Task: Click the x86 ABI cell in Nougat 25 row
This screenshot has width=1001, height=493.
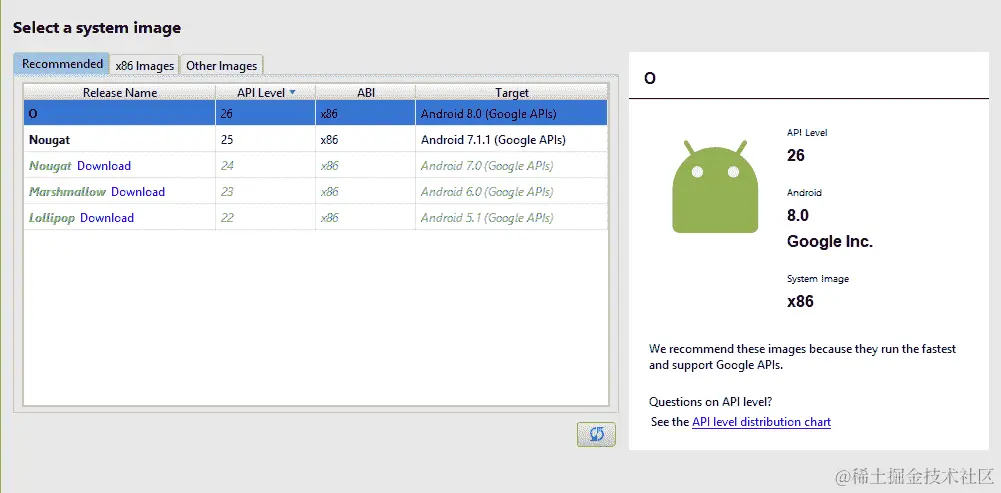Action: [366, 139]
